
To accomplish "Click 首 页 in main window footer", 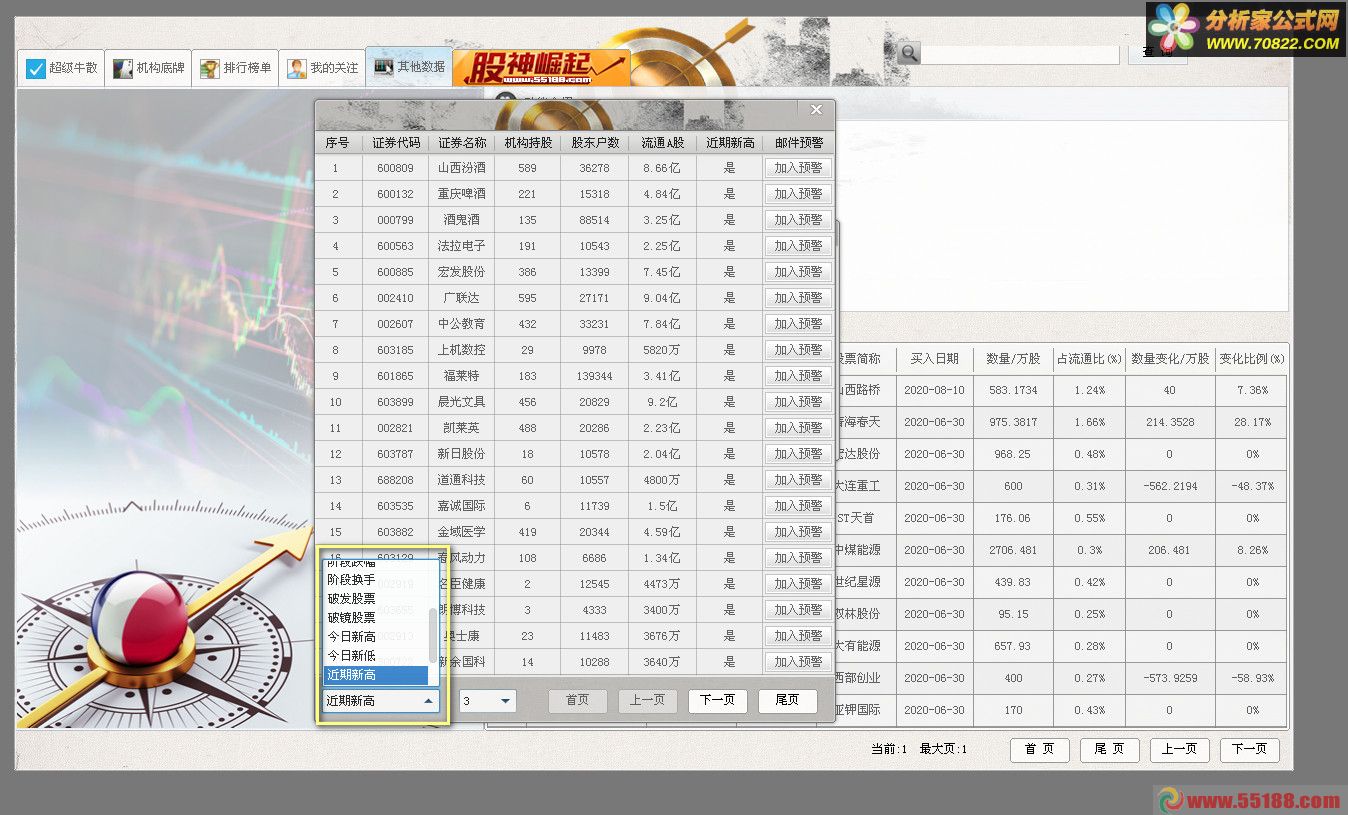I will tap(1040, 749).
